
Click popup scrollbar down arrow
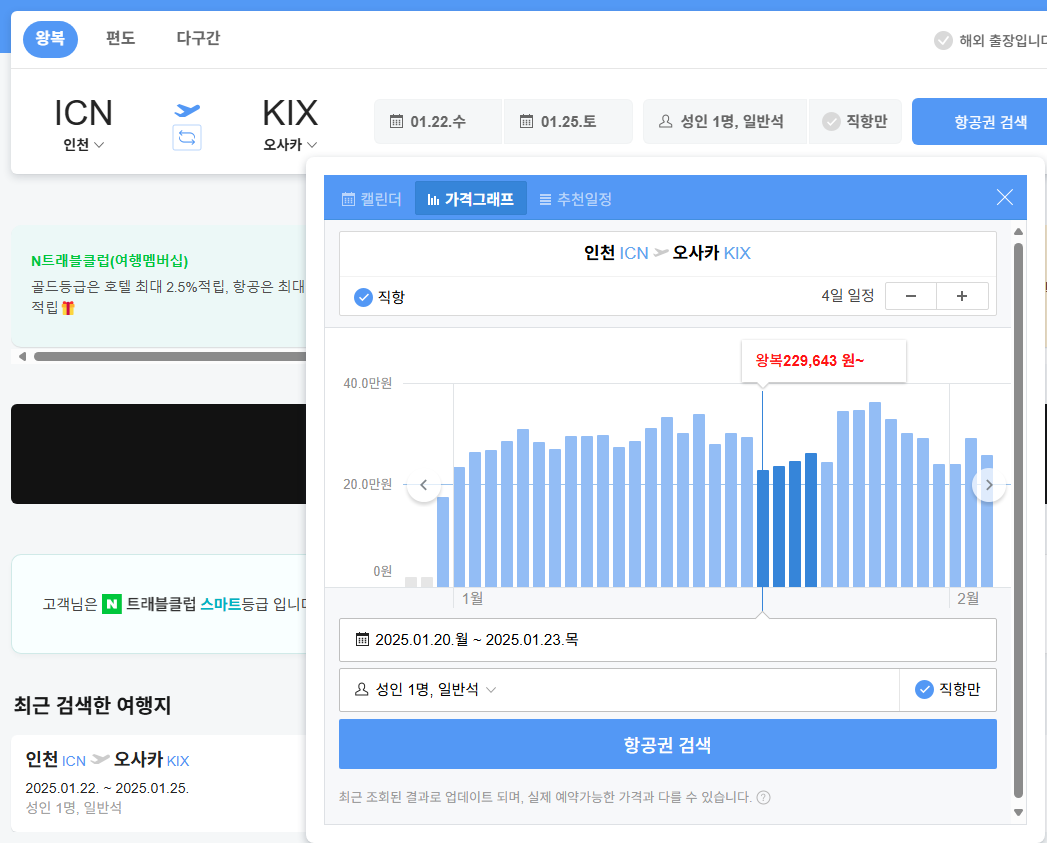(1018, 812)
